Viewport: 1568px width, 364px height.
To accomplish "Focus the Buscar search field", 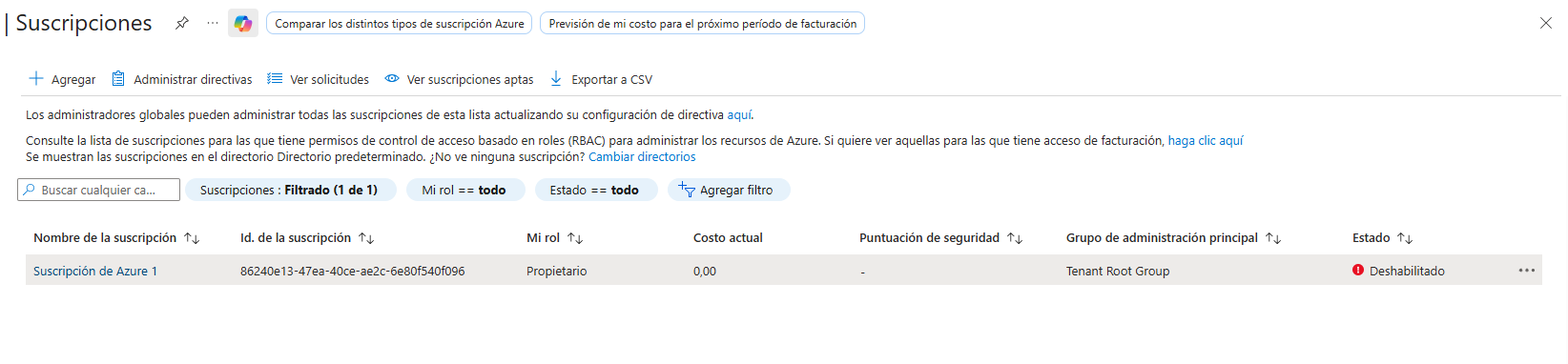I will (x=99, y=190).
